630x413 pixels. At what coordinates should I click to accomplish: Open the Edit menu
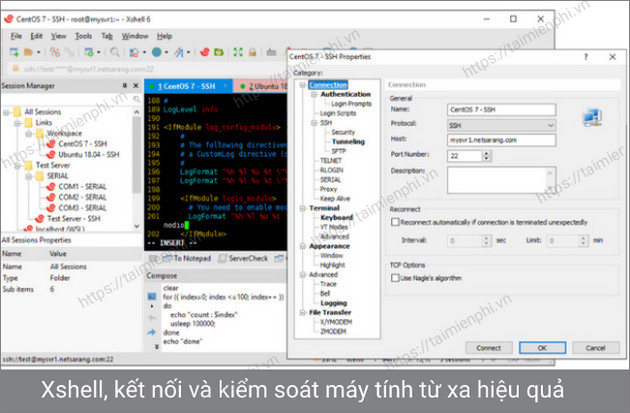click(x=37, y=36)
